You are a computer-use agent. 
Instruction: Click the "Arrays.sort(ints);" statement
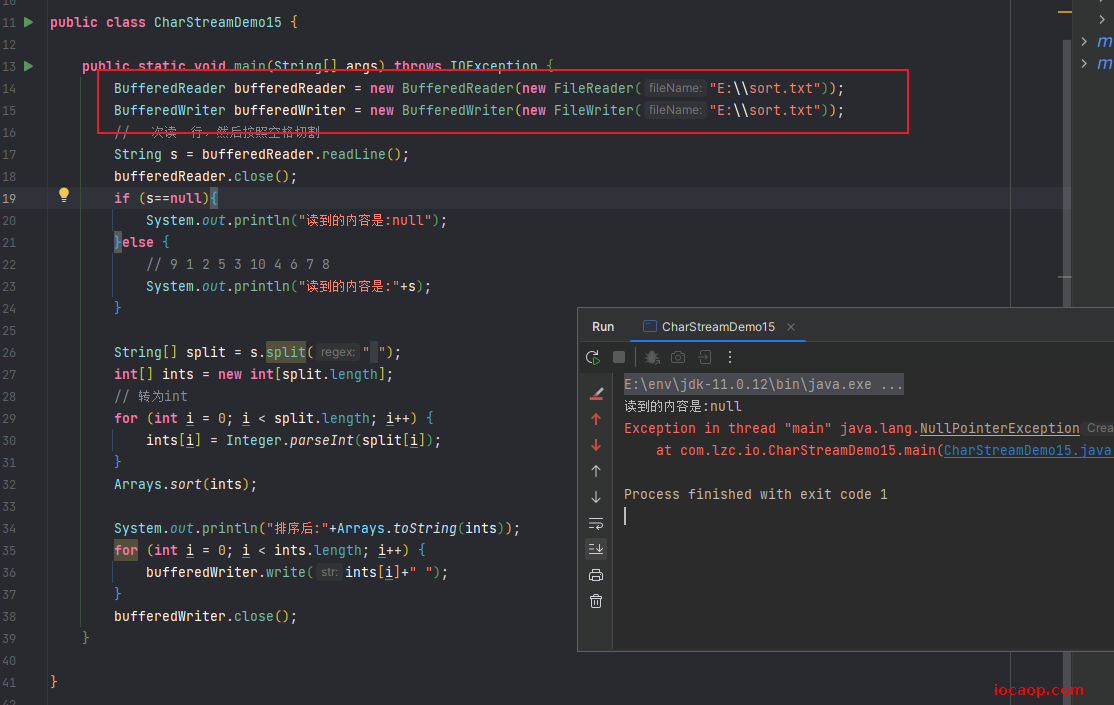pos(185,485)
